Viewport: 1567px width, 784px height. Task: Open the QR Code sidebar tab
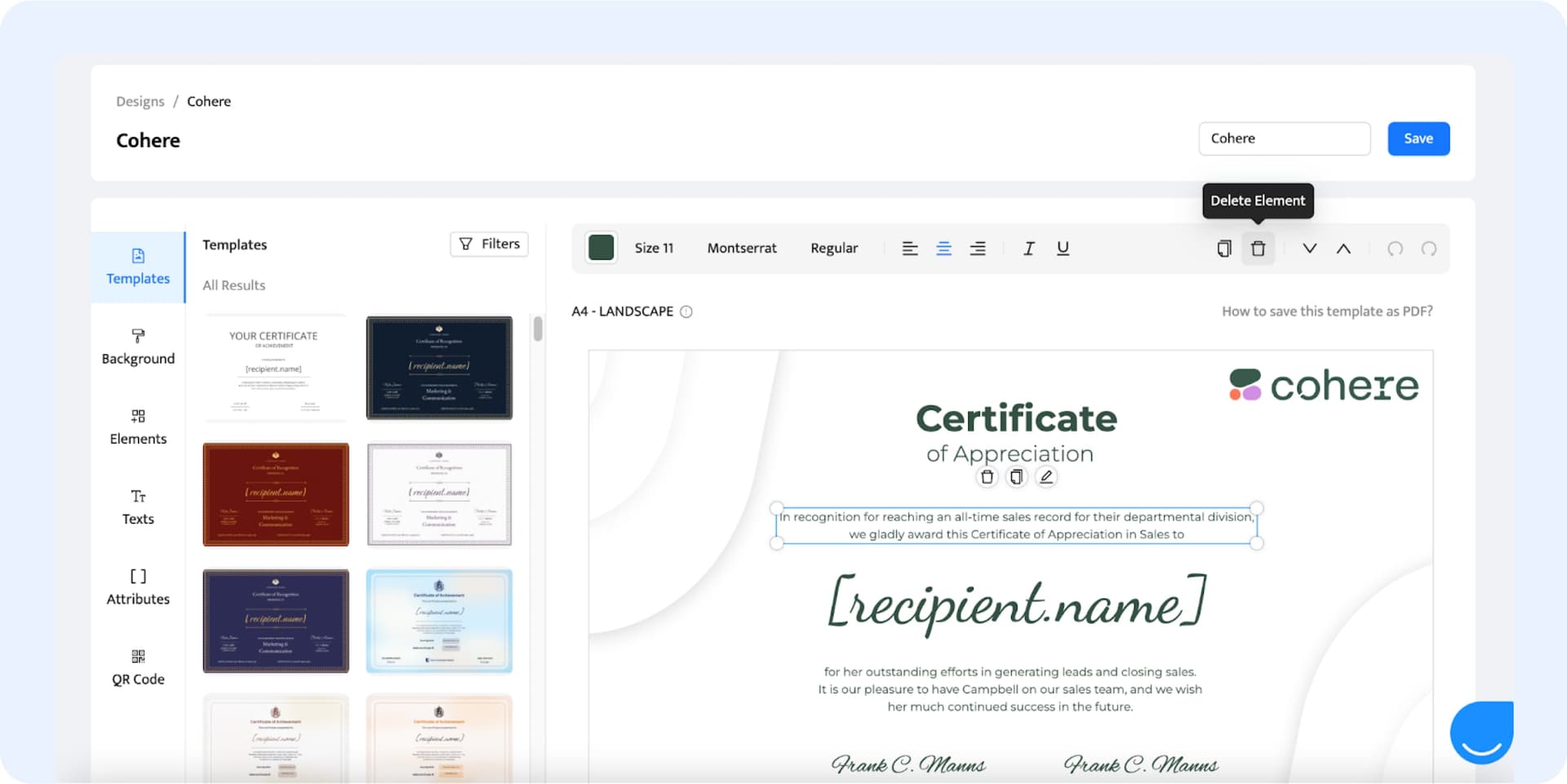point(138,667)
